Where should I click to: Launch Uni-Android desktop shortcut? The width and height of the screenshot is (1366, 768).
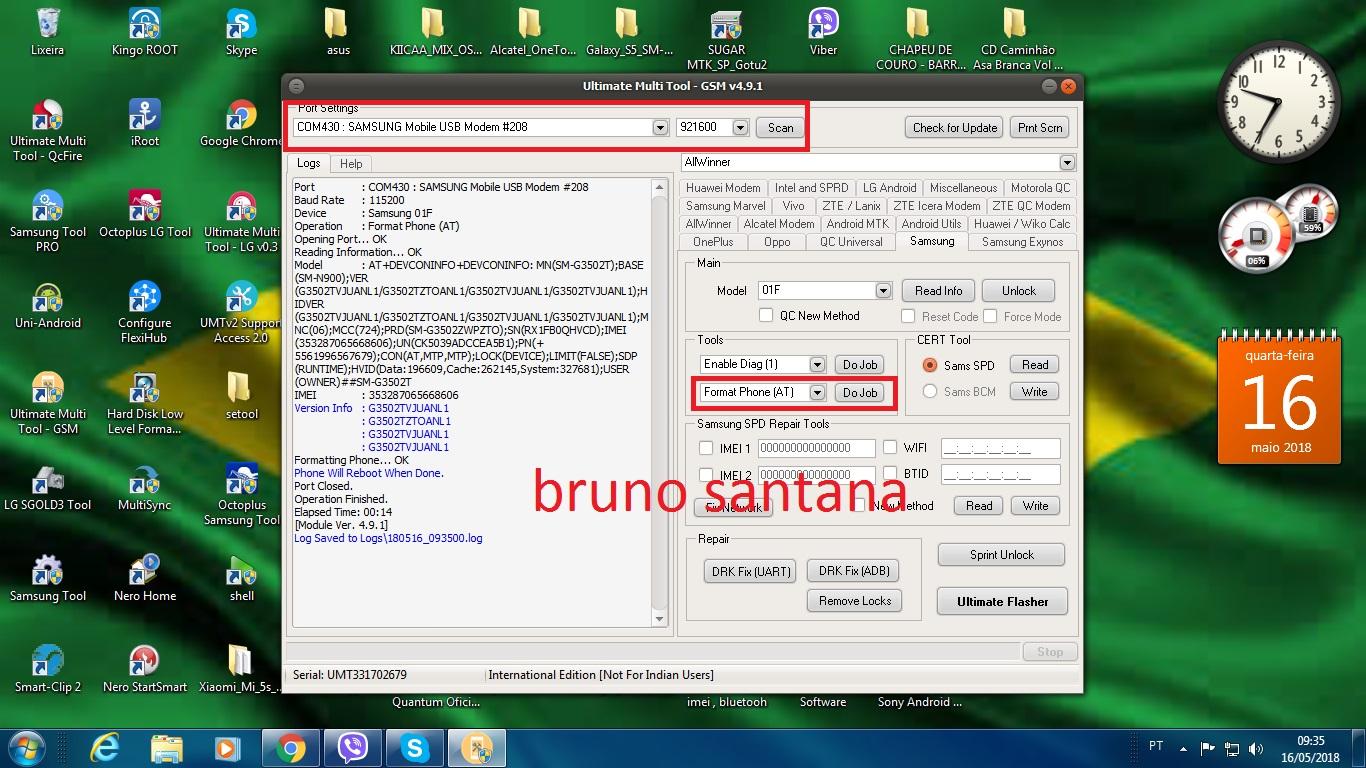click(x=47, y=305)
